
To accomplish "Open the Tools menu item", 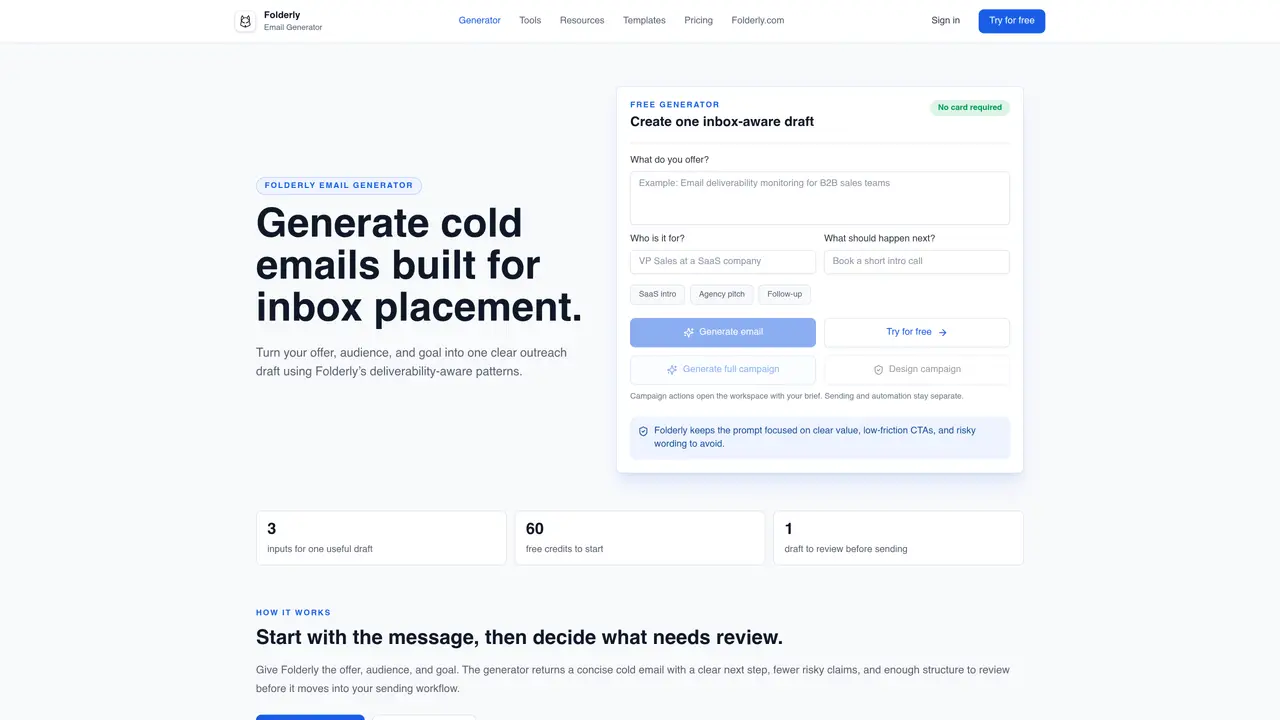I will coord(530,20).
